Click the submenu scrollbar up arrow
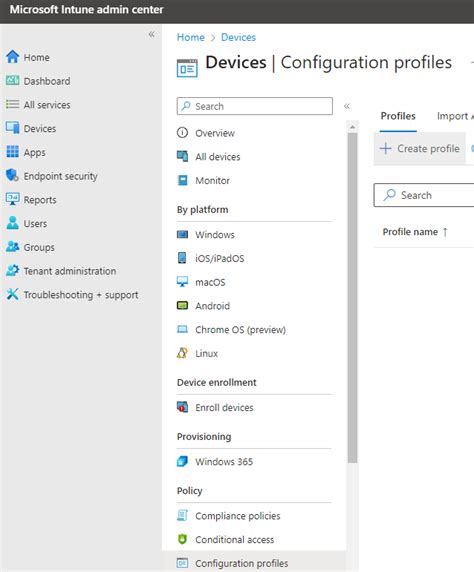474x572 pixels. (x=352, y=127)
